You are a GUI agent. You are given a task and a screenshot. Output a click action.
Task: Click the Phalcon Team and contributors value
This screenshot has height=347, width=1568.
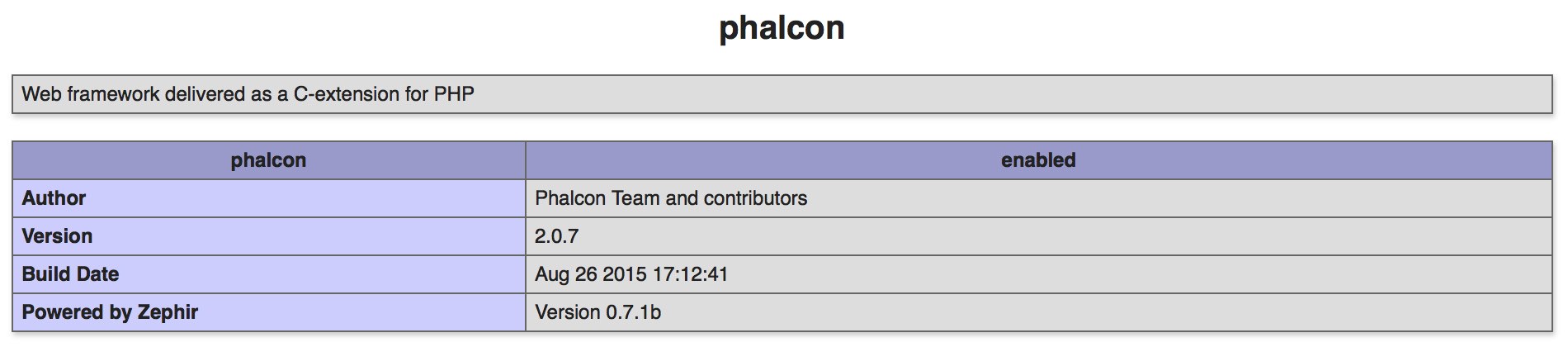(x=671, y=198)
